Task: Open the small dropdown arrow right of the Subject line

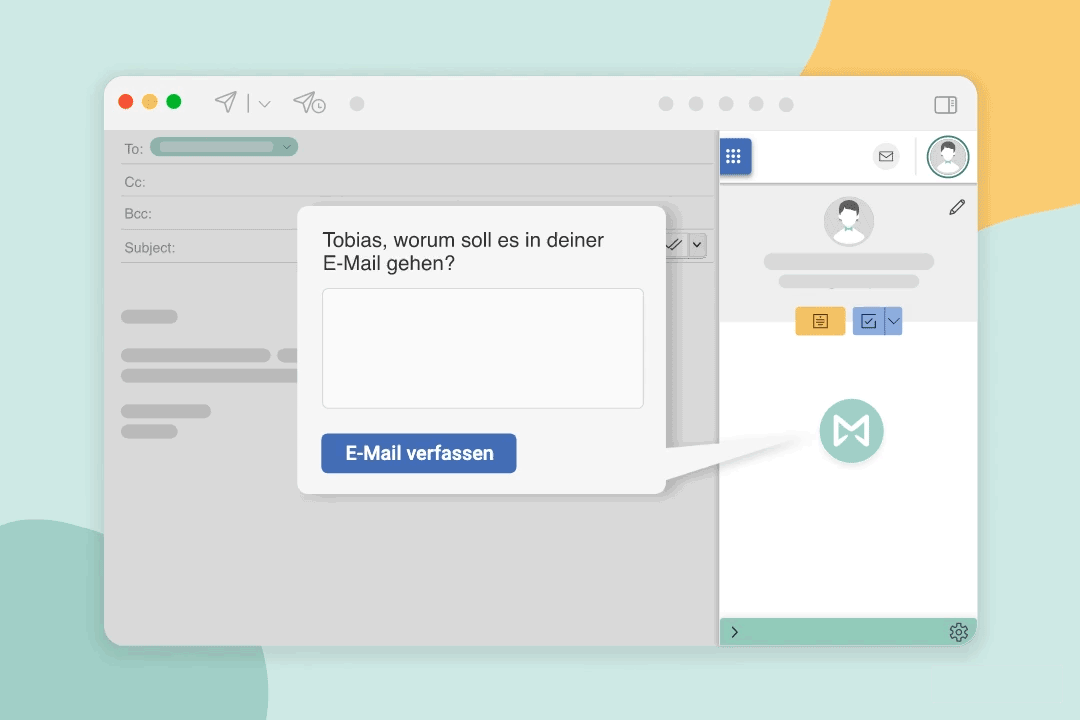Action: pyautogui.click(x=697, y=245)
